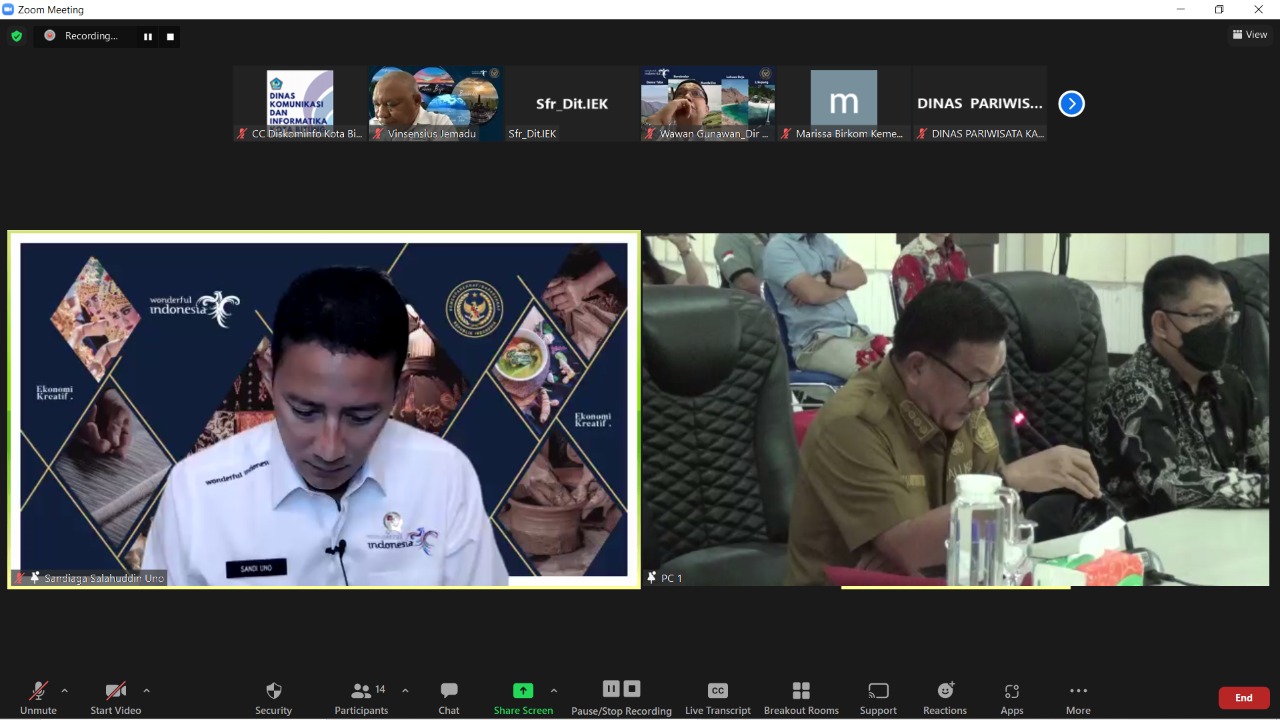Show next page of participant thumbnails
The width and height of the screenshot is (1280, 720).
click(1071, 104)
